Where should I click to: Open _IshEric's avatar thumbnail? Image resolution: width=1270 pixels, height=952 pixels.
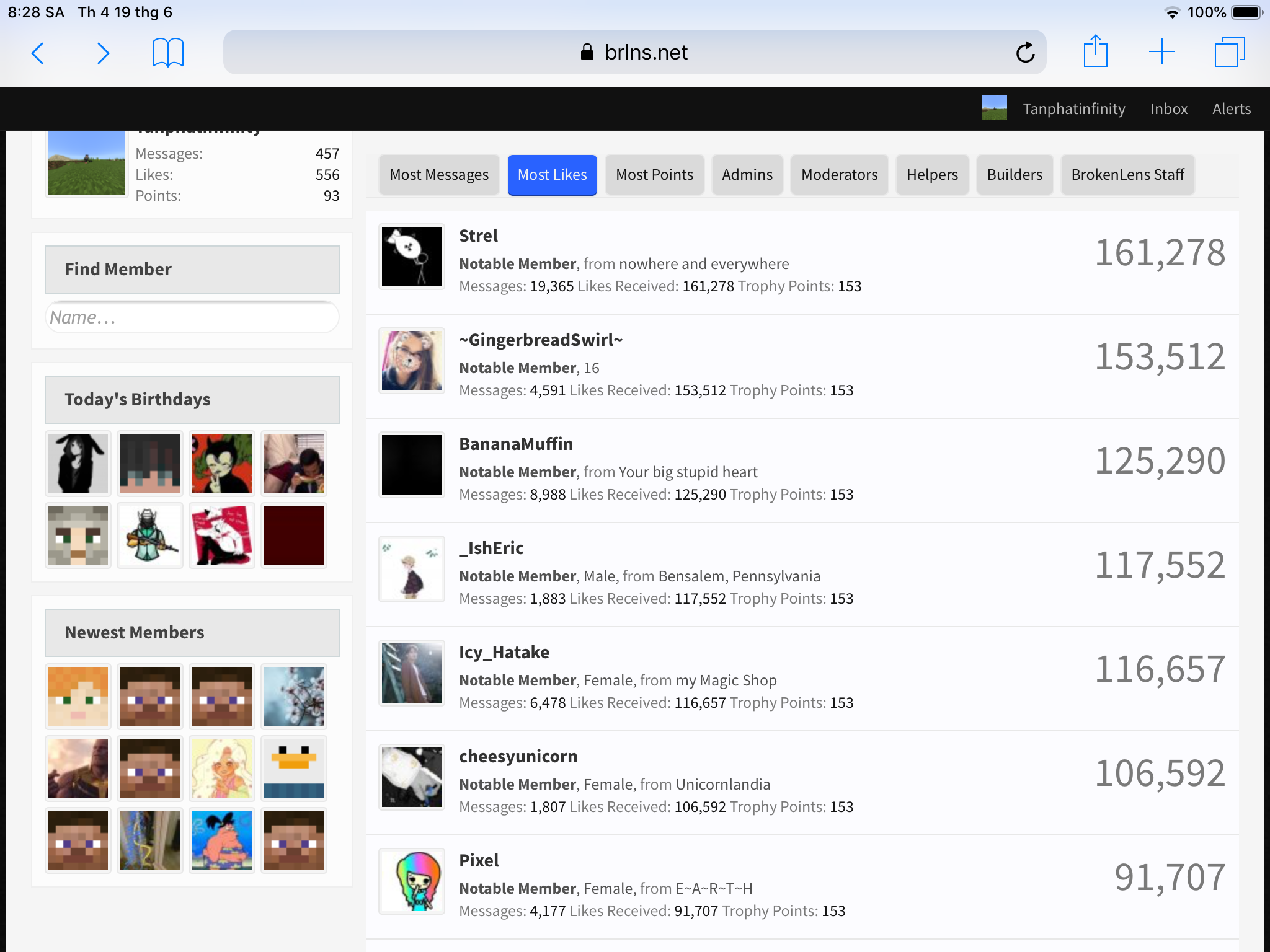click(x=412, y=569)
